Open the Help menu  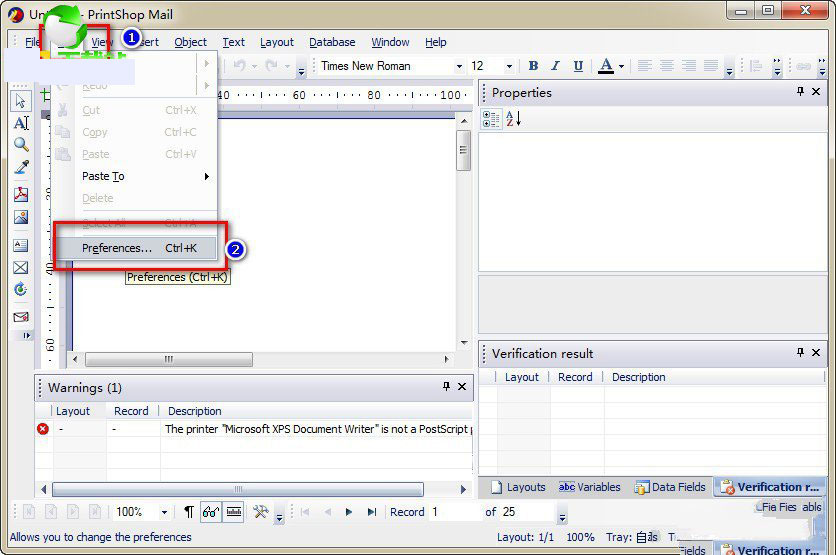[436, 42]
